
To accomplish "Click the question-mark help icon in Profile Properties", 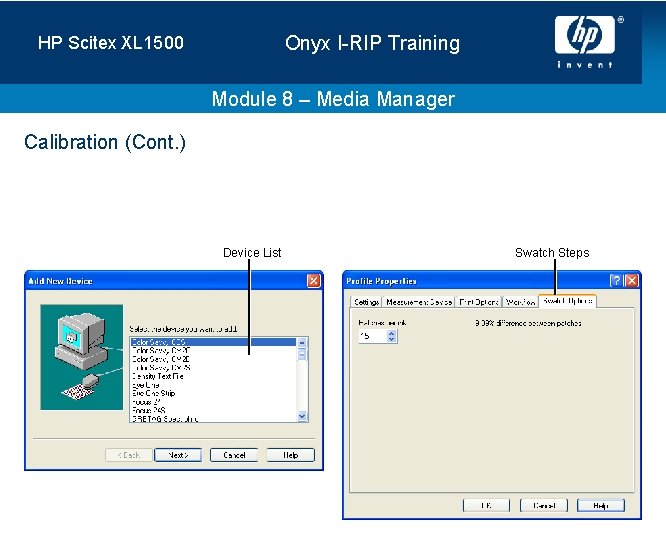I will coord(616,280).
